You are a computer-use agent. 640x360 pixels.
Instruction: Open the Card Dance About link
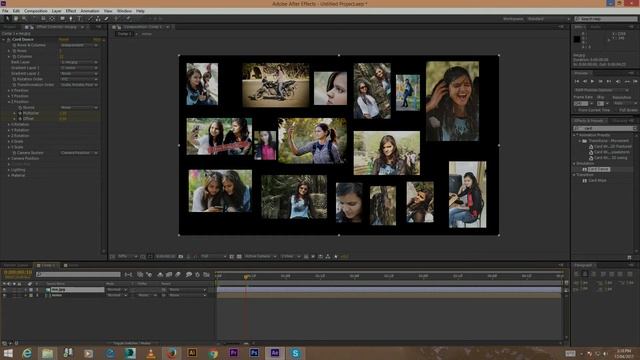pyautogui.click(x=97, y=40)
